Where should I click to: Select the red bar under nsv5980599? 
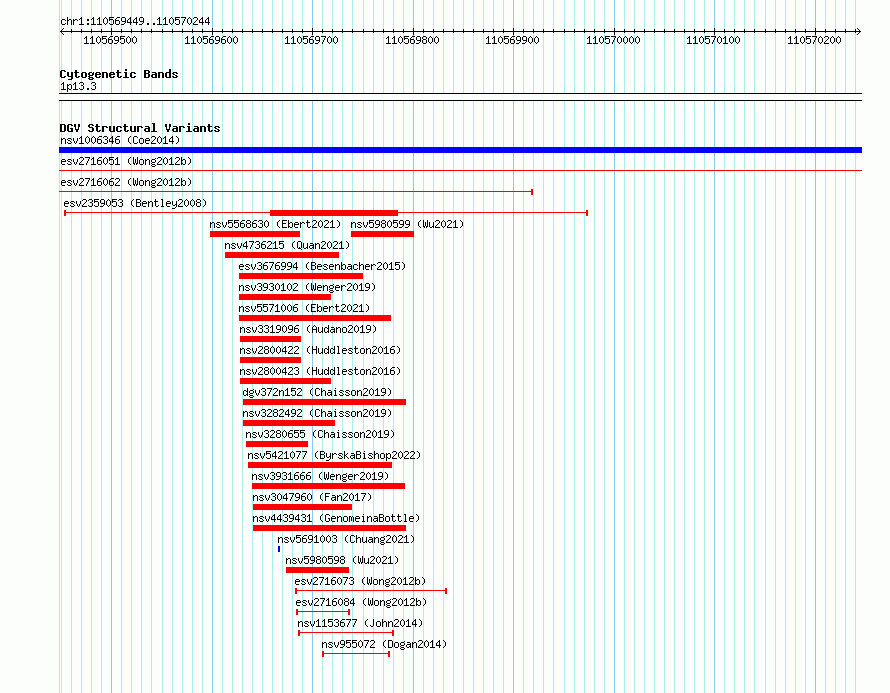(382, 234)
